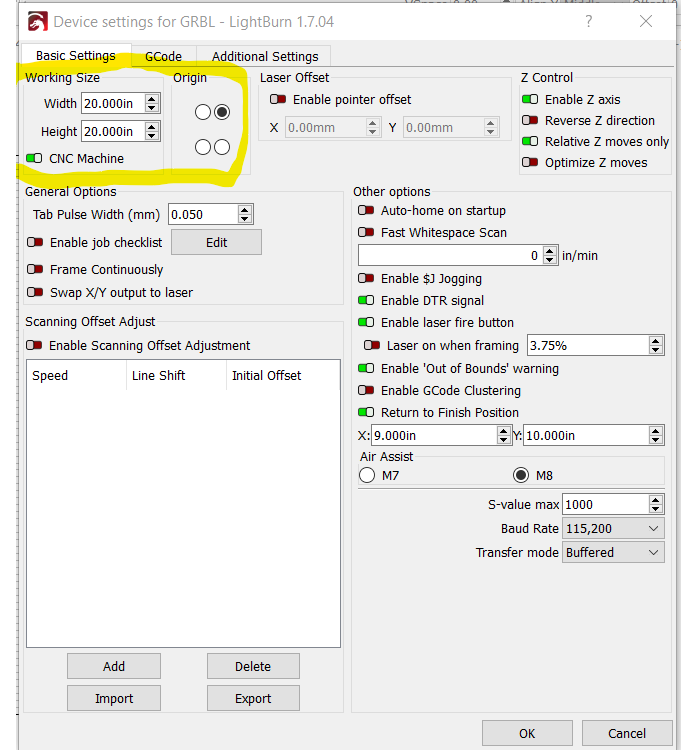Click OK to save settings

(527, 733)
